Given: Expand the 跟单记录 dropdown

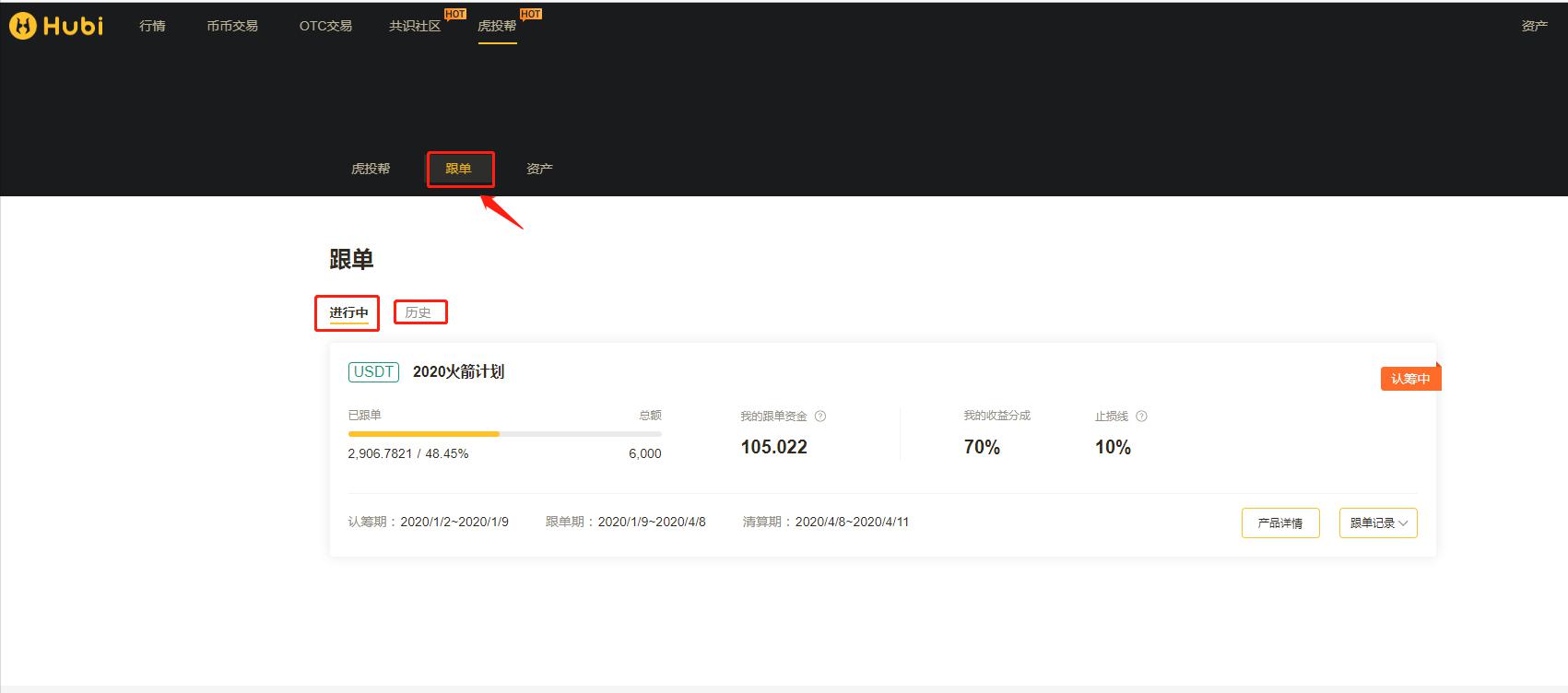Looking at the screenshot, I should click(x=1378, y=523).
